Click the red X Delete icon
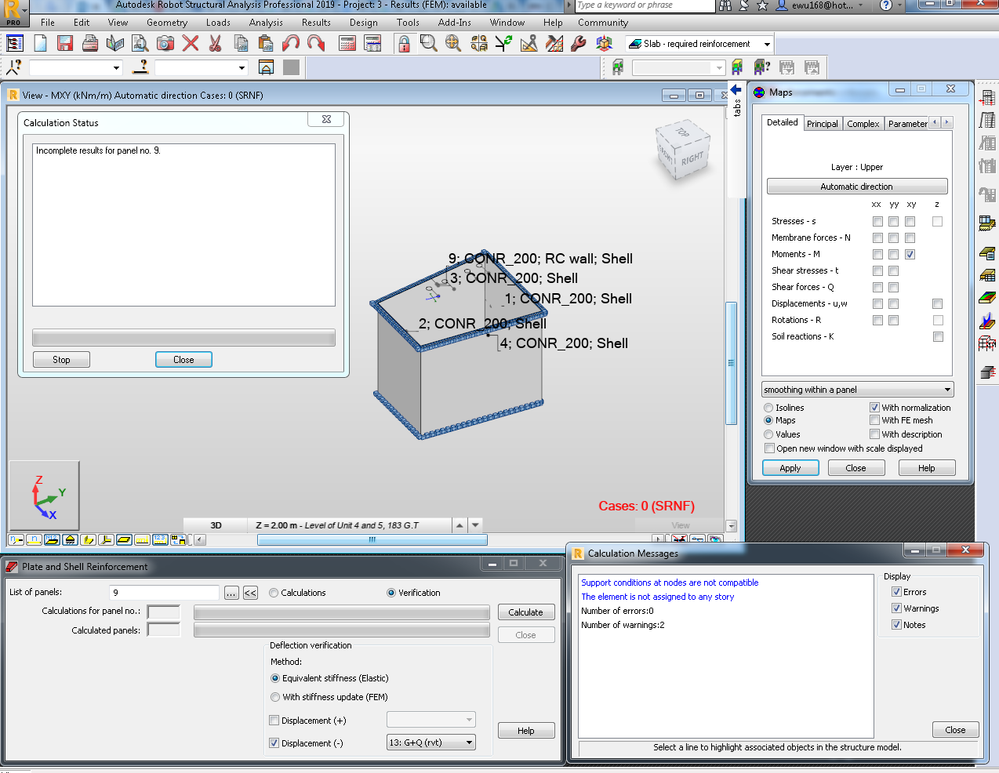The height and width of the screenshot is (773, 999). click(x=190, y=43)
